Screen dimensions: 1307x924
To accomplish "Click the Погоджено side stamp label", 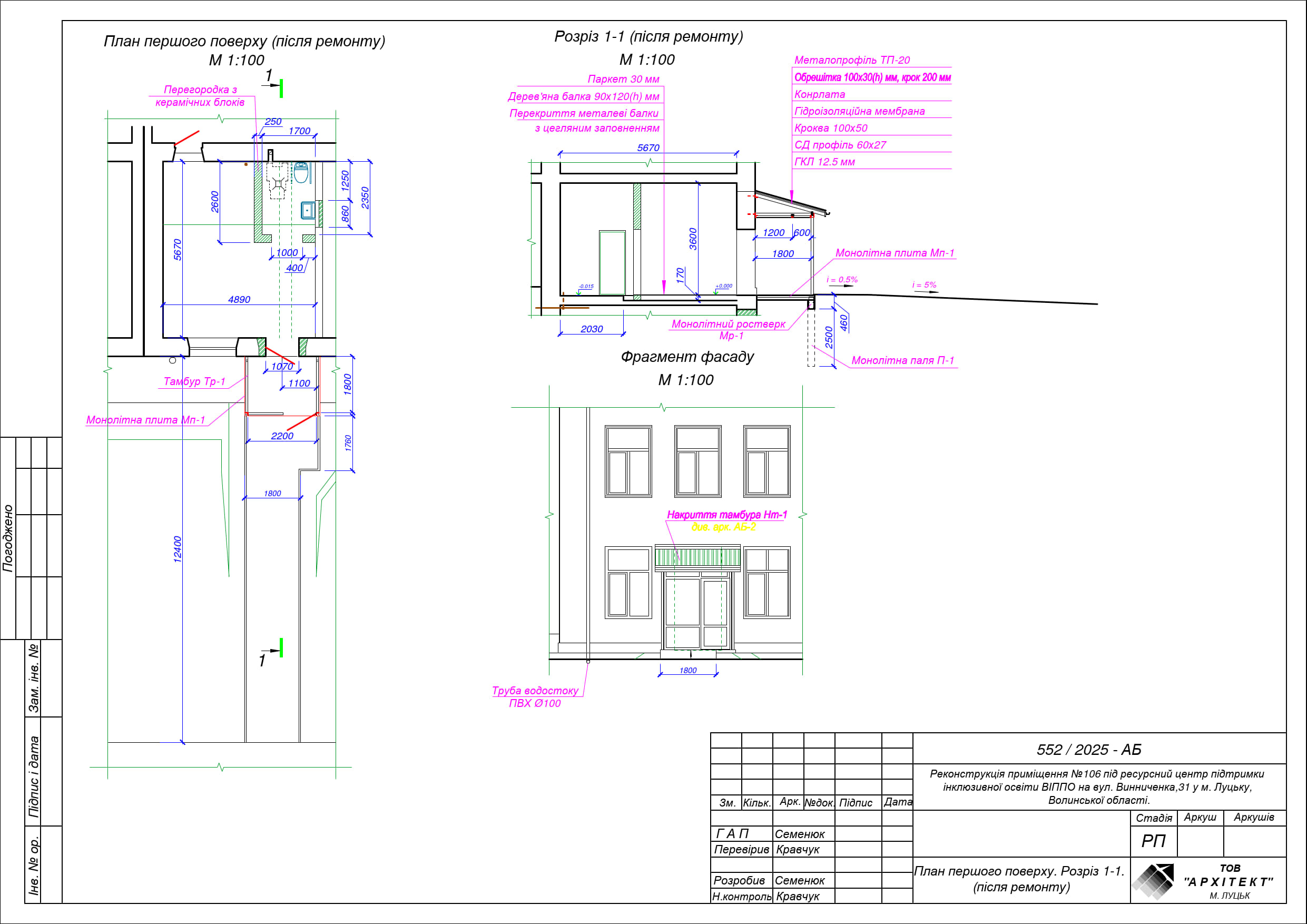I will [8, 538].
